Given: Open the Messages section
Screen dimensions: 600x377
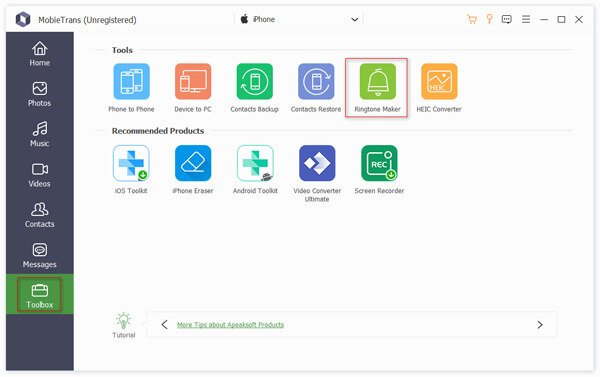Looking at the screenshot, I should [x=40, y=256].
